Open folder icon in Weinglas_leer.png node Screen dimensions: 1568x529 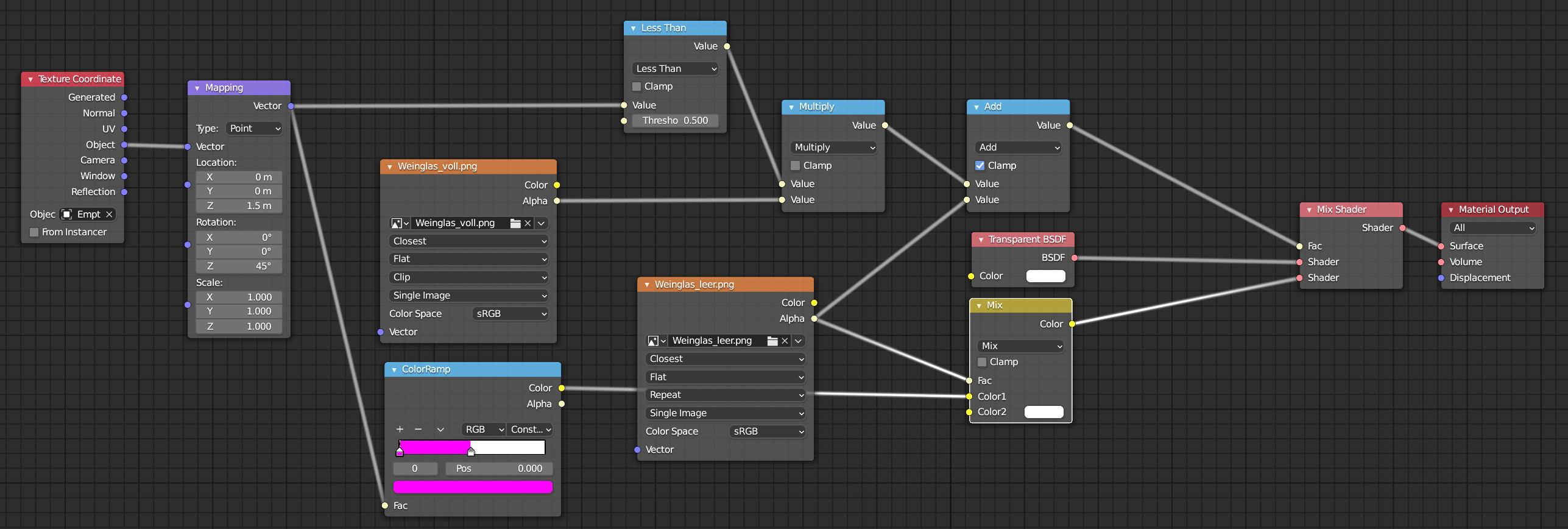[772, 341]
